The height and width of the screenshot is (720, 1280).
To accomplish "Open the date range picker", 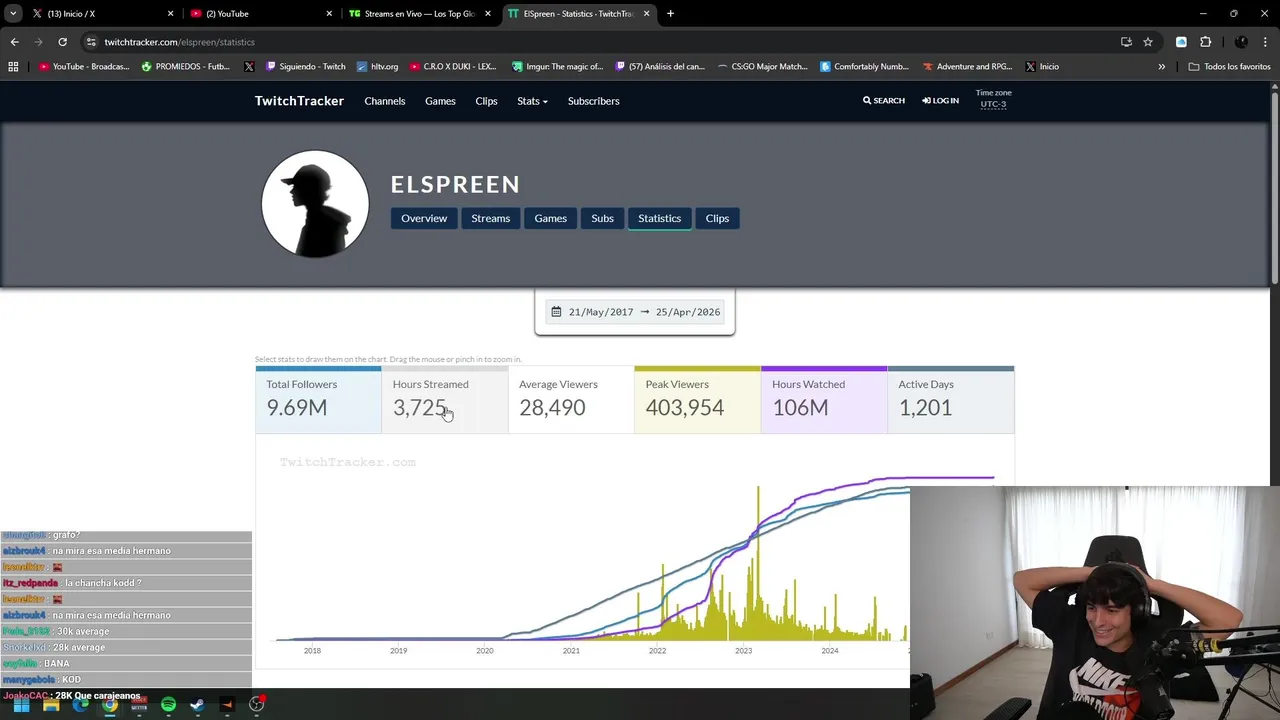I will [635, 312].
